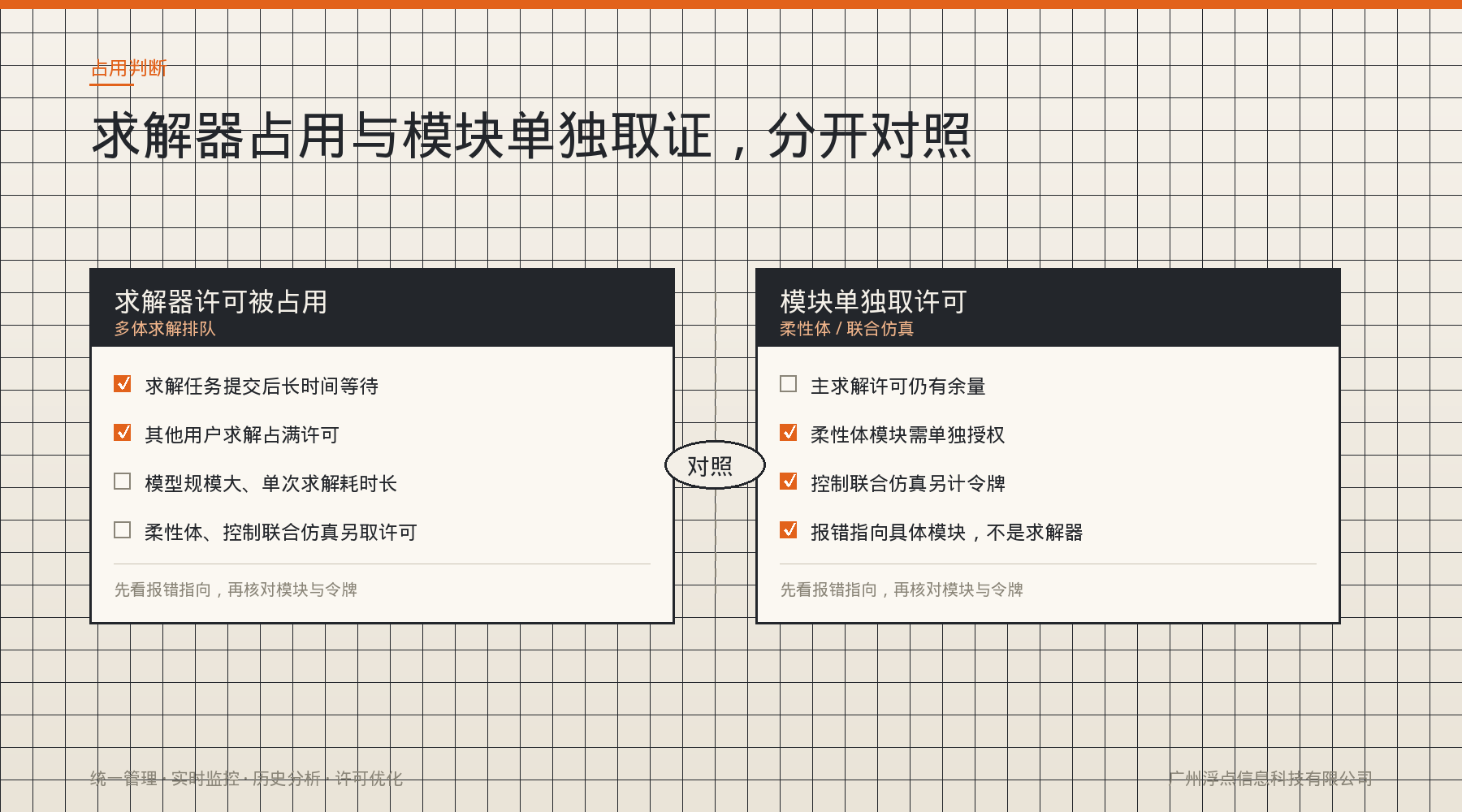Click footer text 统一管理 · 实时监控 · 历史分析 · 许可优化
This screenshot has width=1462, height=812.
tap(246, 779)
